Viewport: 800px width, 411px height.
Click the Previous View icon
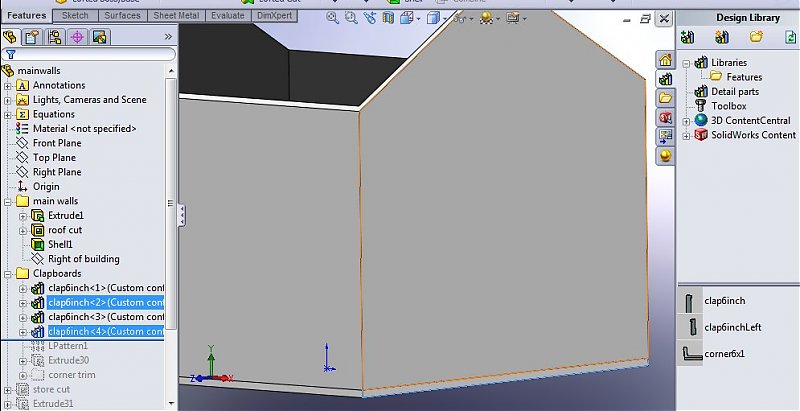coord(369,18)
